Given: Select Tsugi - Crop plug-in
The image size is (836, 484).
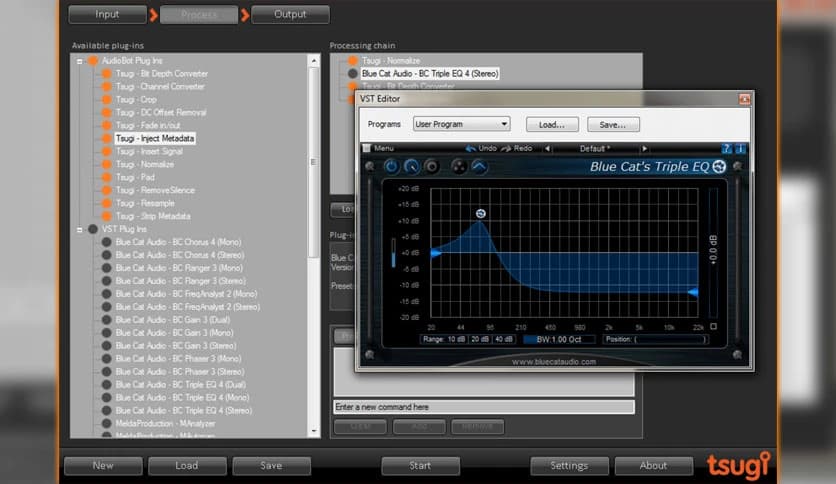Looking at the screenshot, I should pyautogui.click(x=136, y=100).
